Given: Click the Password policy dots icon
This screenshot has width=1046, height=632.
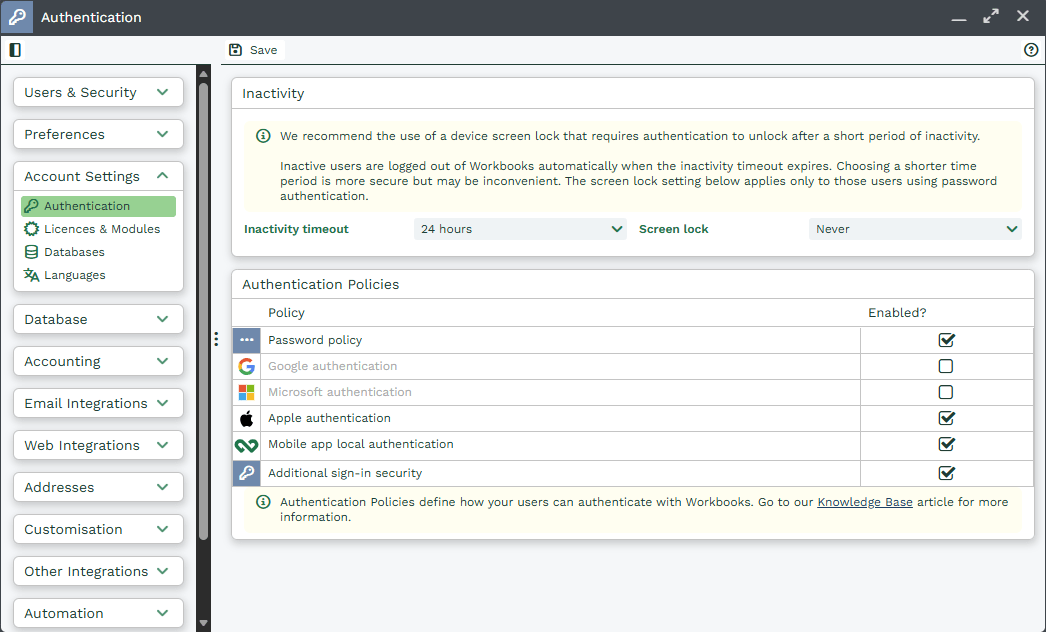Looking at the screenshot, I should 246,341.
